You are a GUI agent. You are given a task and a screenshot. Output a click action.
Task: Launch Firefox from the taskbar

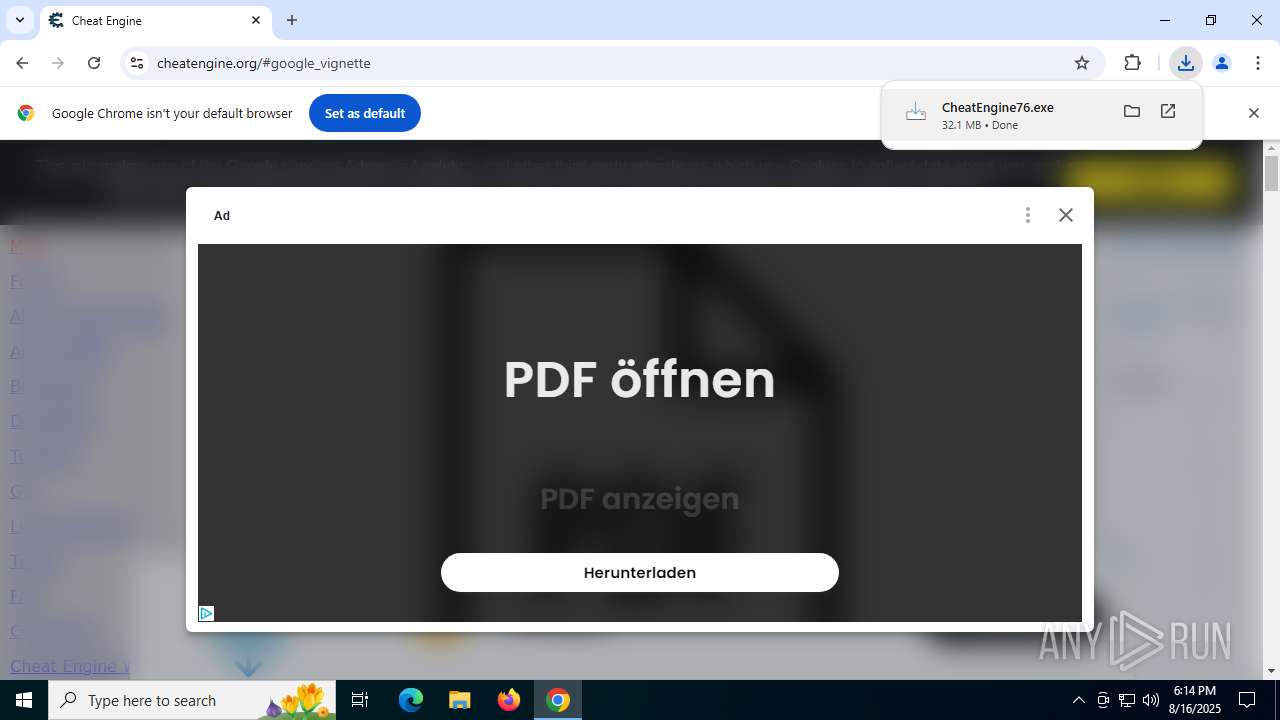click(509, 700)
